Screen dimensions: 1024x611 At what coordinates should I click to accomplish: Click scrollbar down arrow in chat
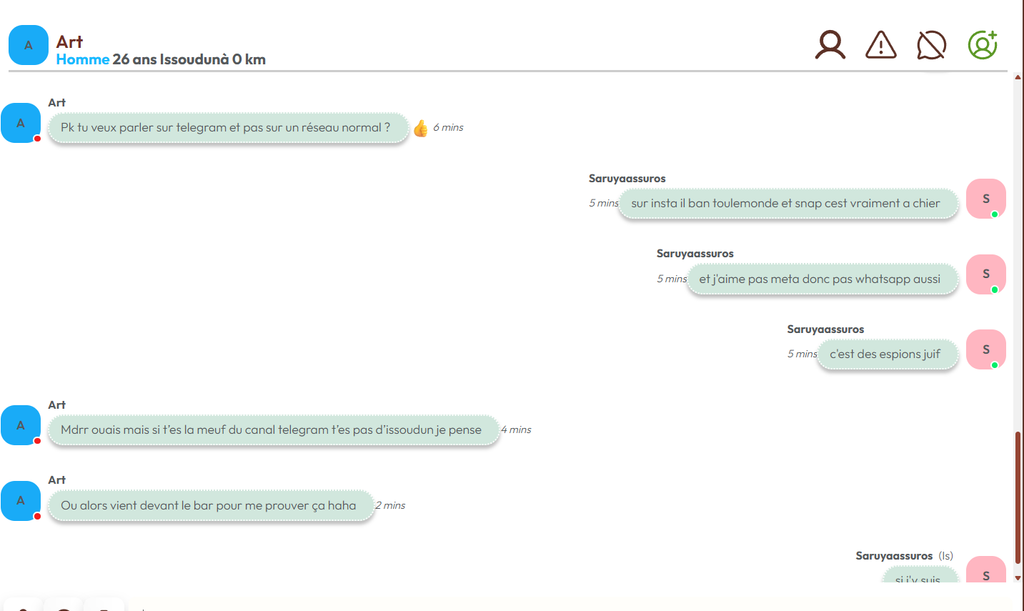pyautogui.click(x=1017, y=578)
